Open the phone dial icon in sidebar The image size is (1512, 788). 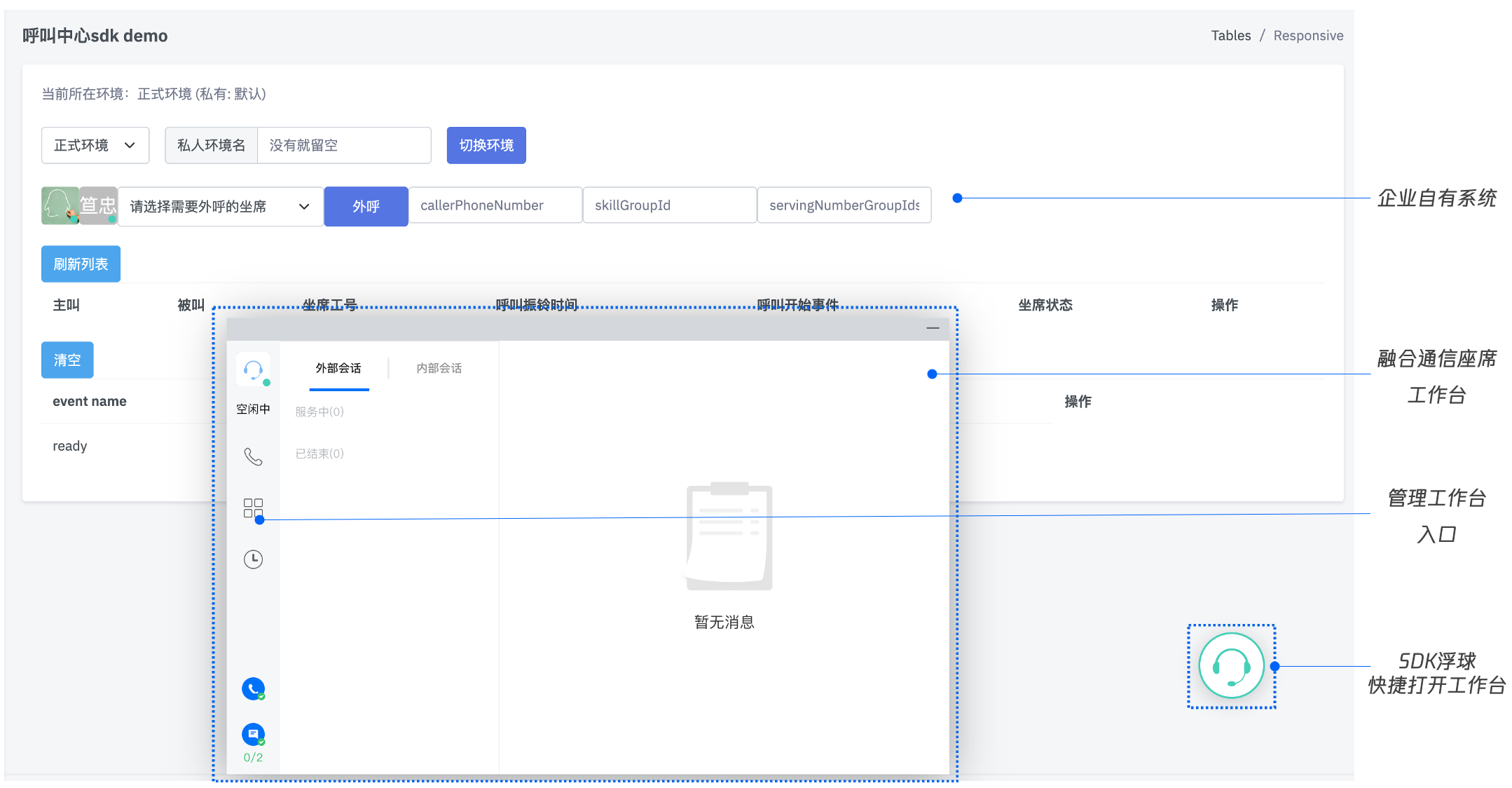click(x=253, y=457)
